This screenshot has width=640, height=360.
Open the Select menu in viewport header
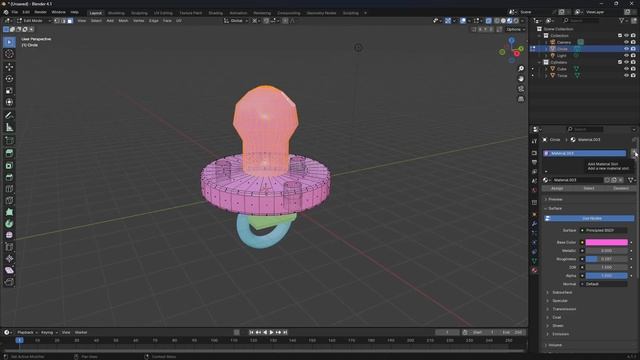click(96, 21)
